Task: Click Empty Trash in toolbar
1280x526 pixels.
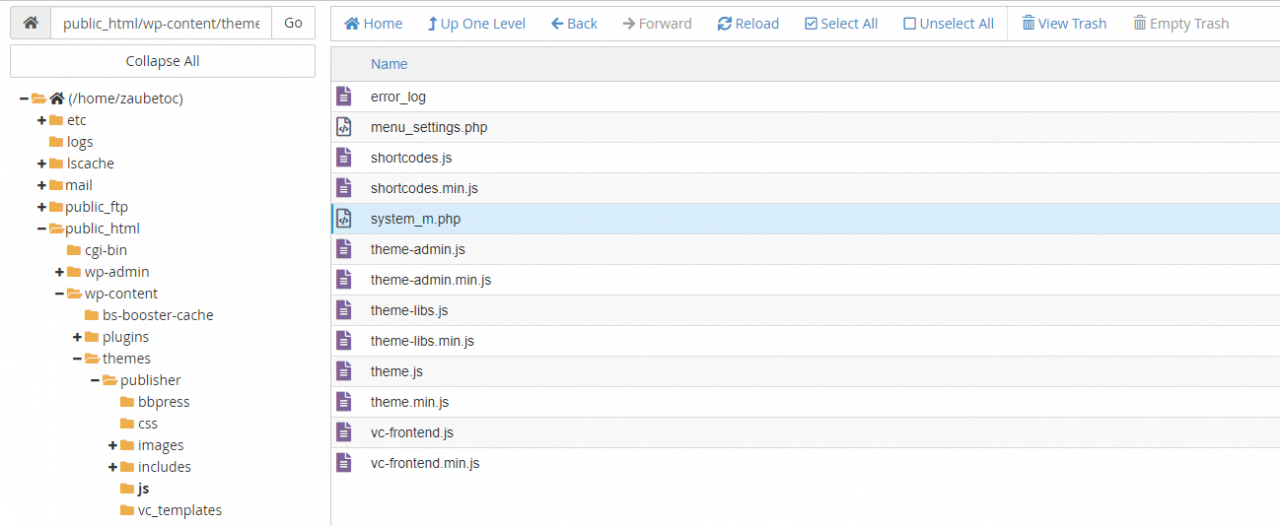Action: 1180,23
